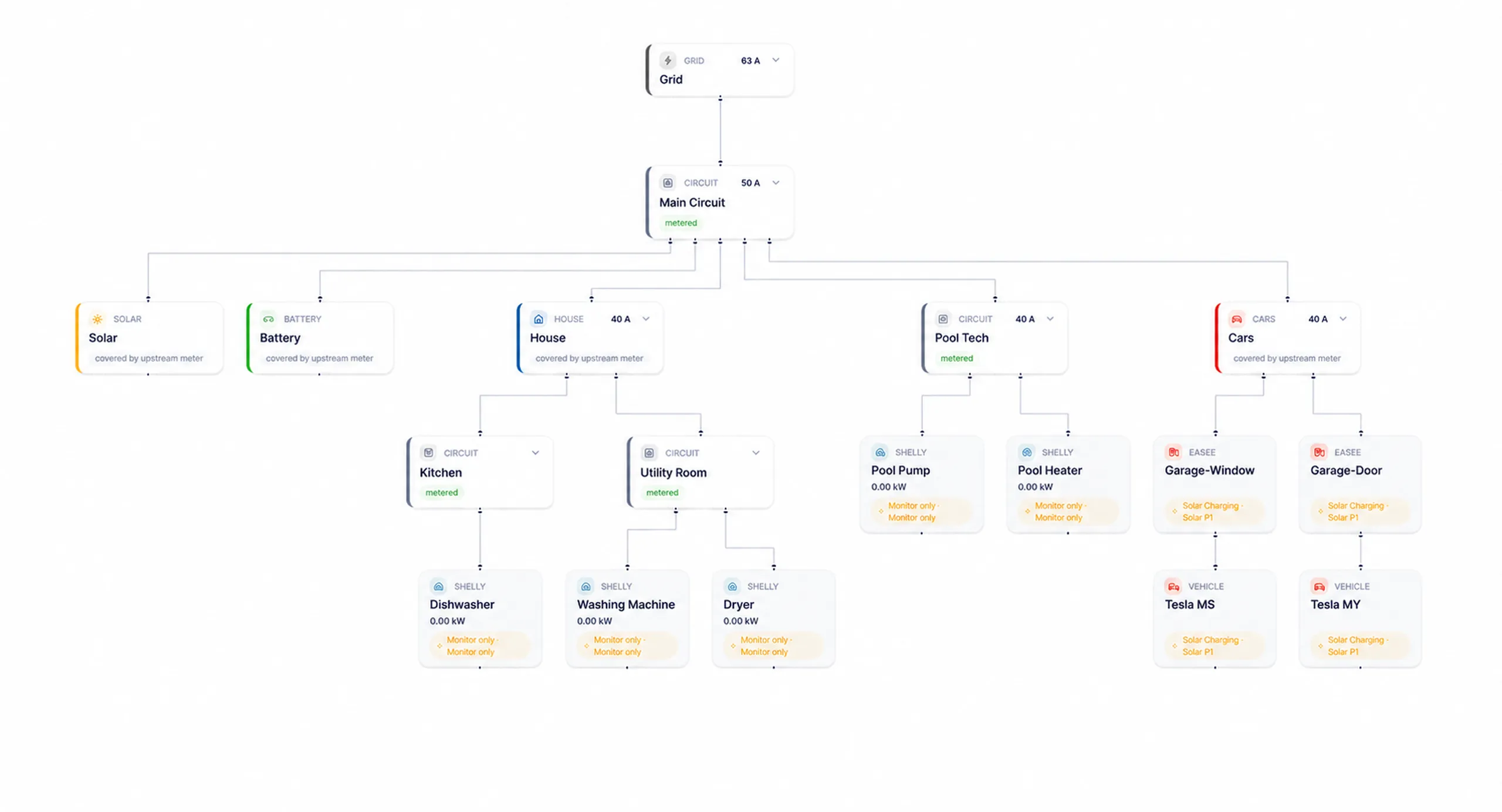Click the Pool Heater Monitor only badge
Screen dimensions: 1502x812
(x=1068, y=512)
